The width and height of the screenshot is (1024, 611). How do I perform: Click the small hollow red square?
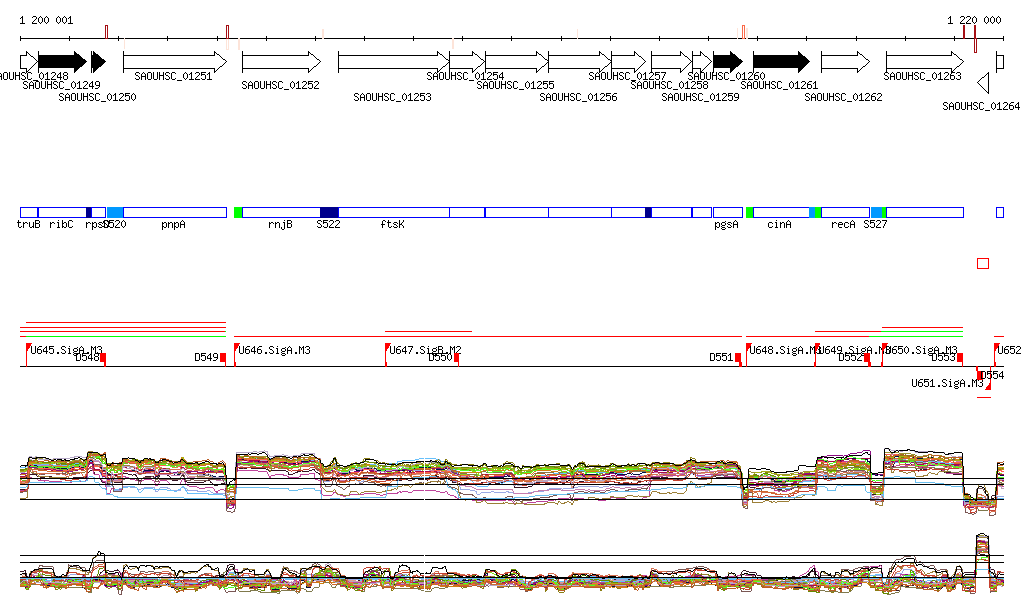click(x=982, y=263)
